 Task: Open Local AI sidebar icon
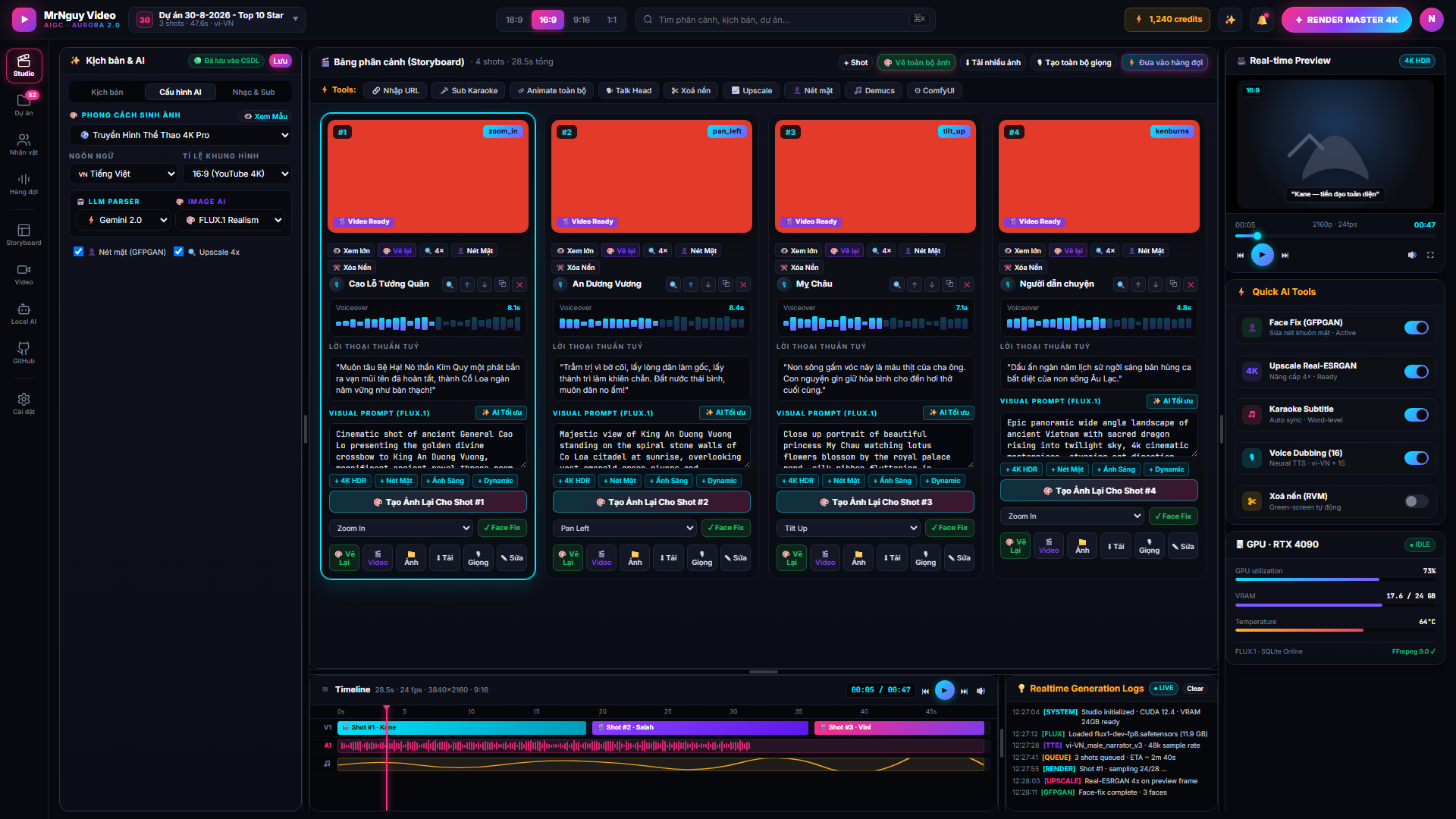24,314
